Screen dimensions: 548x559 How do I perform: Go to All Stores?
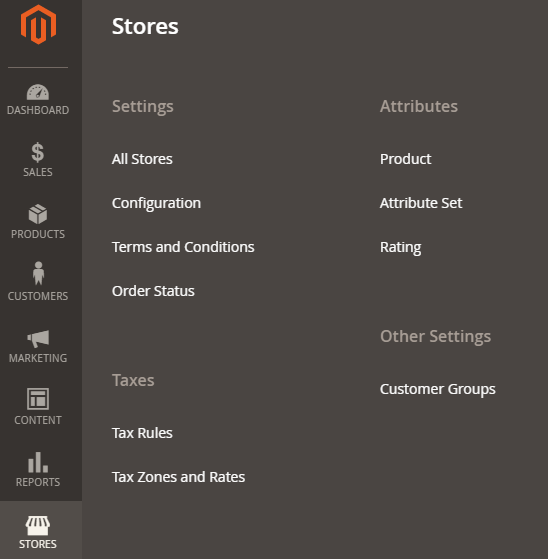pyautogui.click(x=142, y=159)
